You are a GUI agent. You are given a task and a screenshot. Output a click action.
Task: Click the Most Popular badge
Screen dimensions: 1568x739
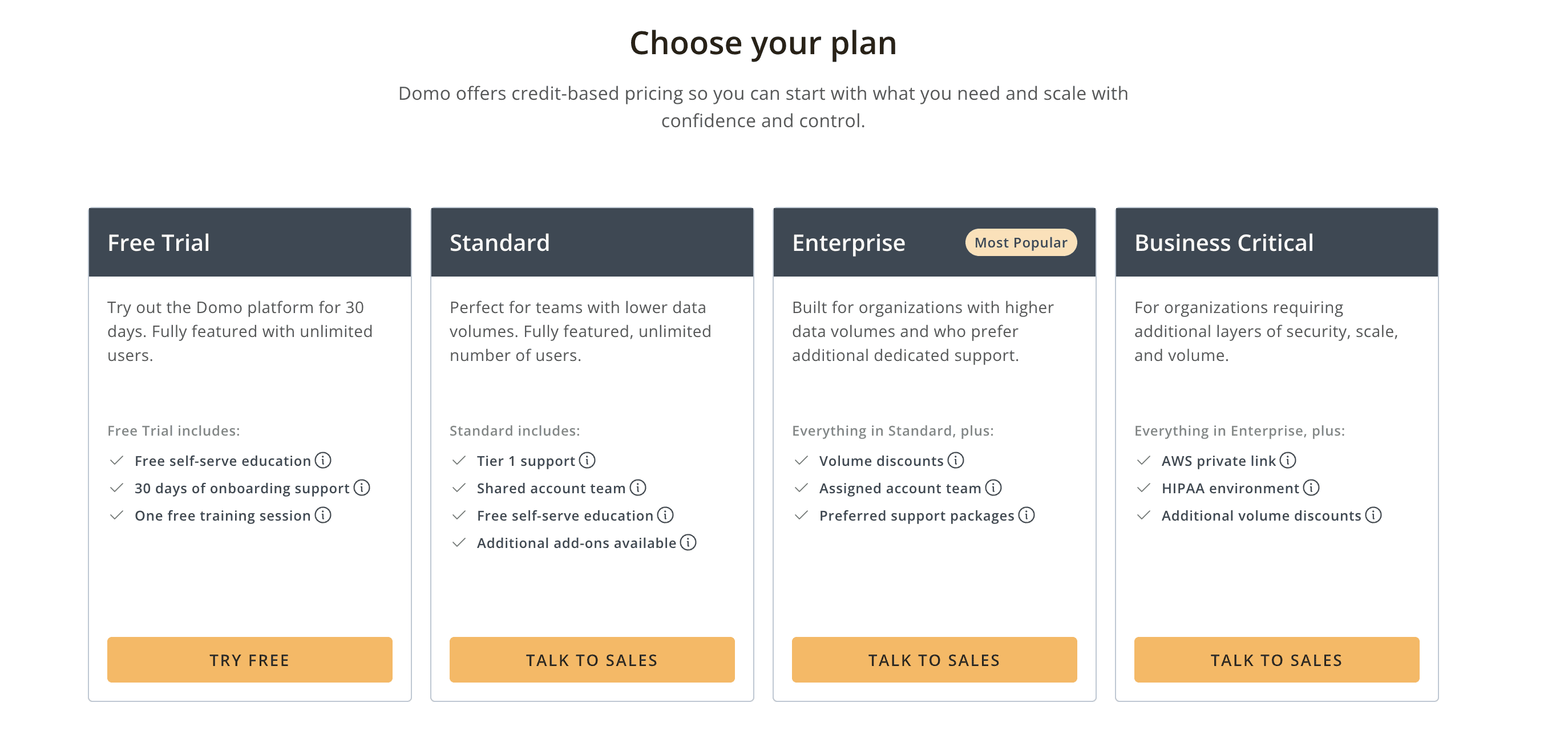click(1021, 243)
